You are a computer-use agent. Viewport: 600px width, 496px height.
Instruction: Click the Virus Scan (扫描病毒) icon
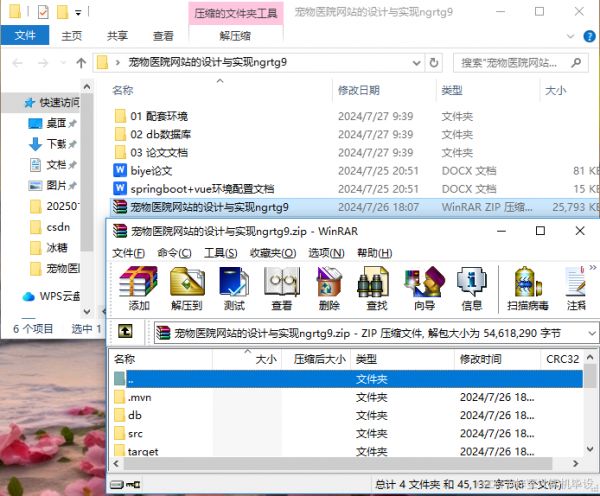(x=528, y=289)
